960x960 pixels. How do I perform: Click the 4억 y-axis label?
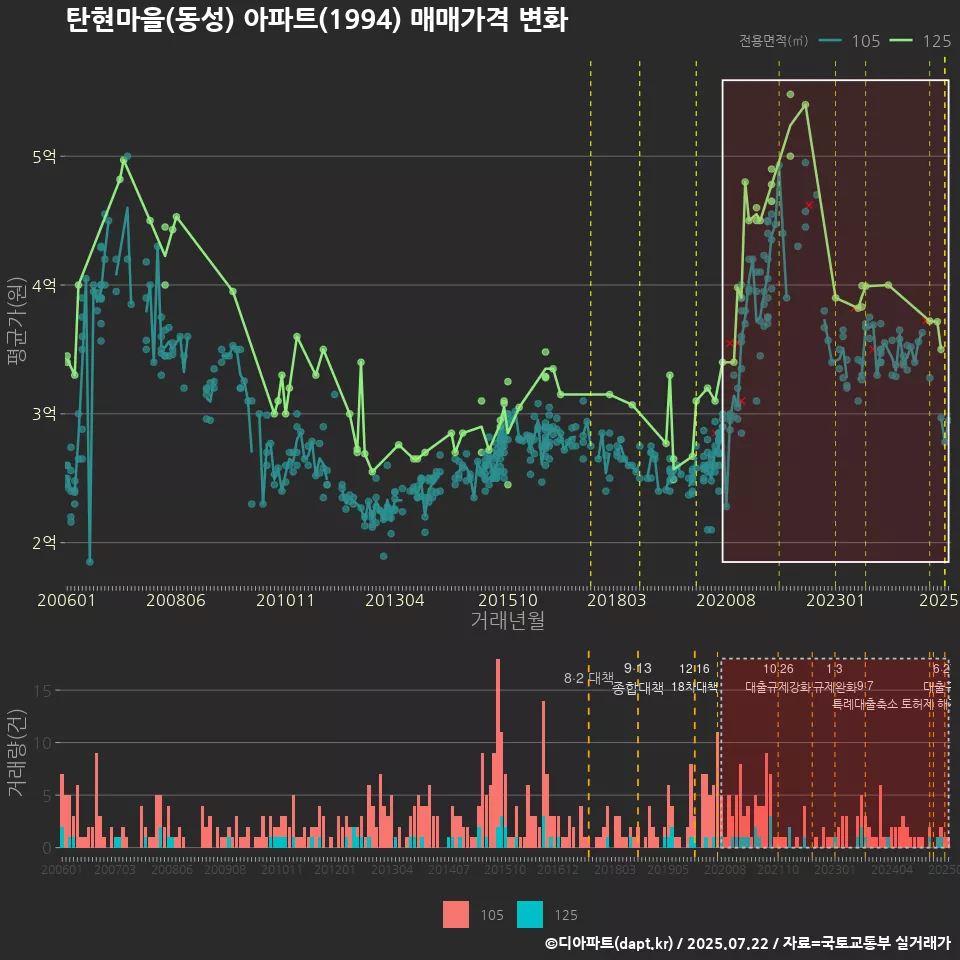tap(44, 285)
